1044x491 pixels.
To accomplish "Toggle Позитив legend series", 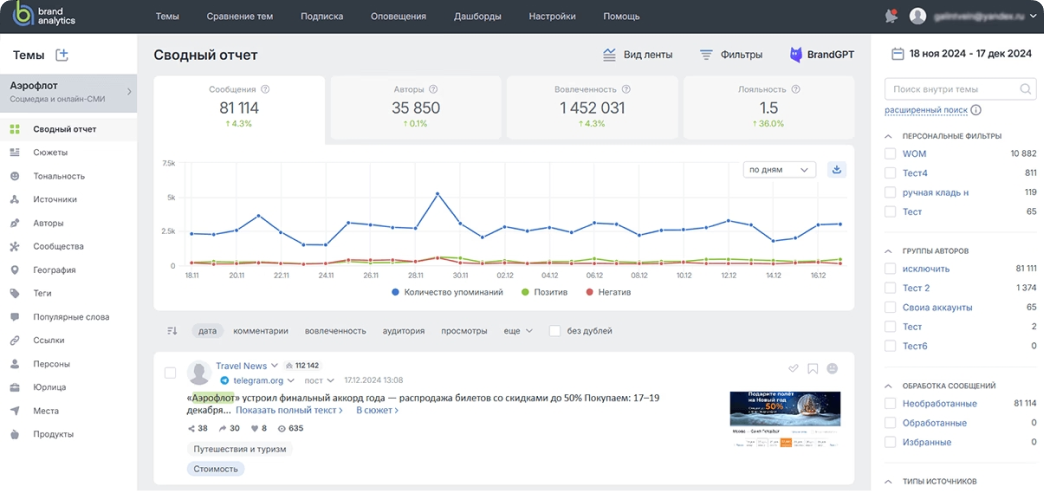I will 545,292.
